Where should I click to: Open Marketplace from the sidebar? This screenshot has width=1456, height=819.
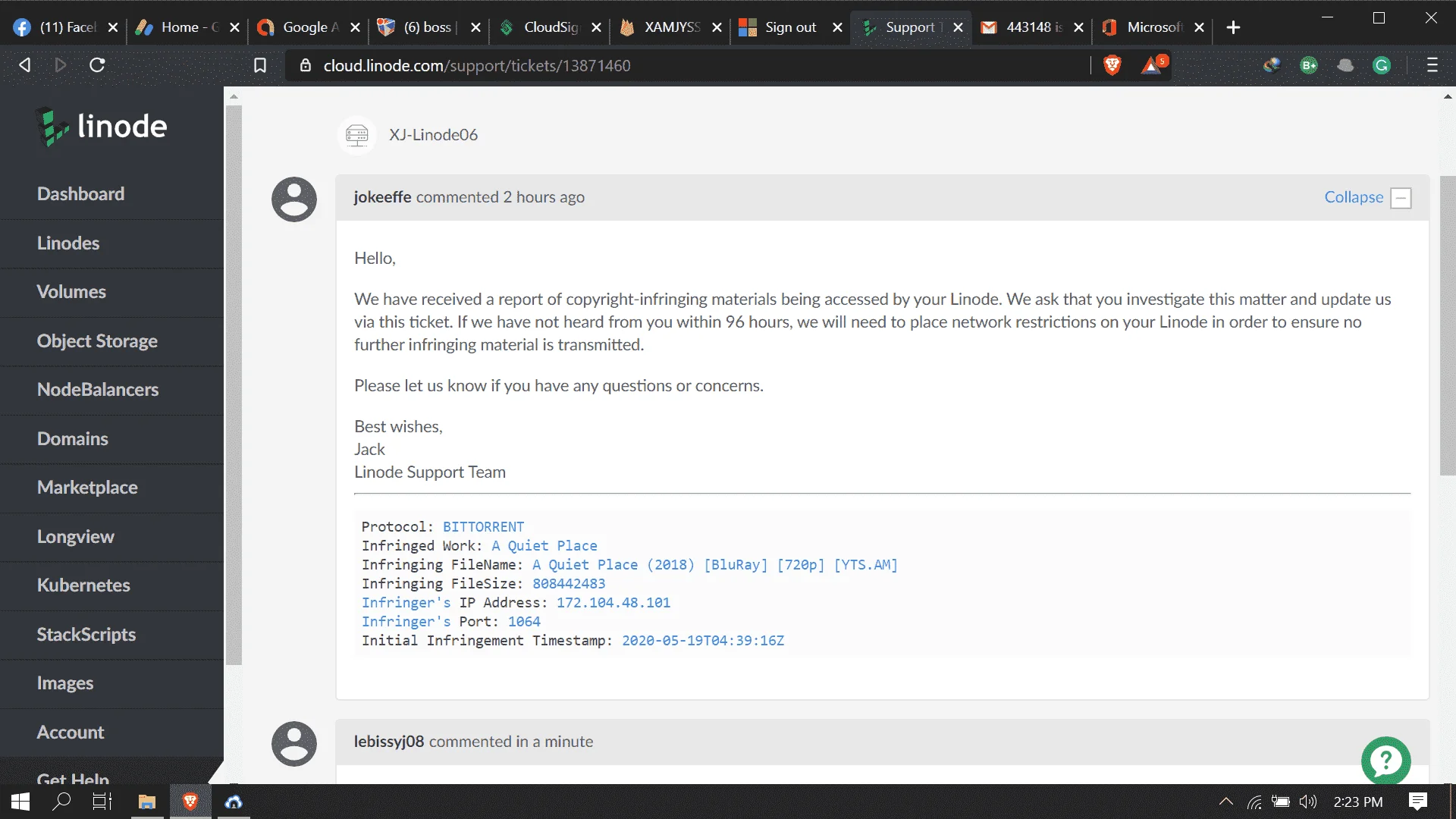pos(87,488)
